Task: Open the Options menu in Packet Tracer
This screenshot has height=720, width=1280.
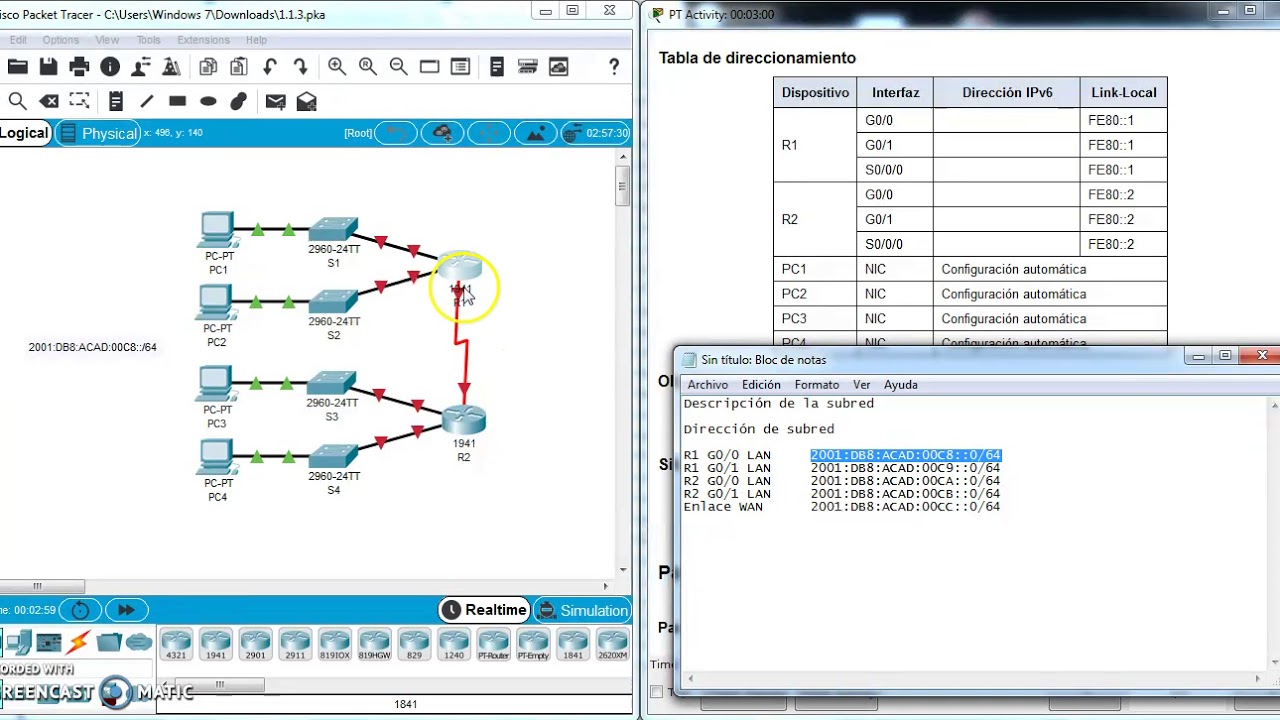Action: click(60, 40)
